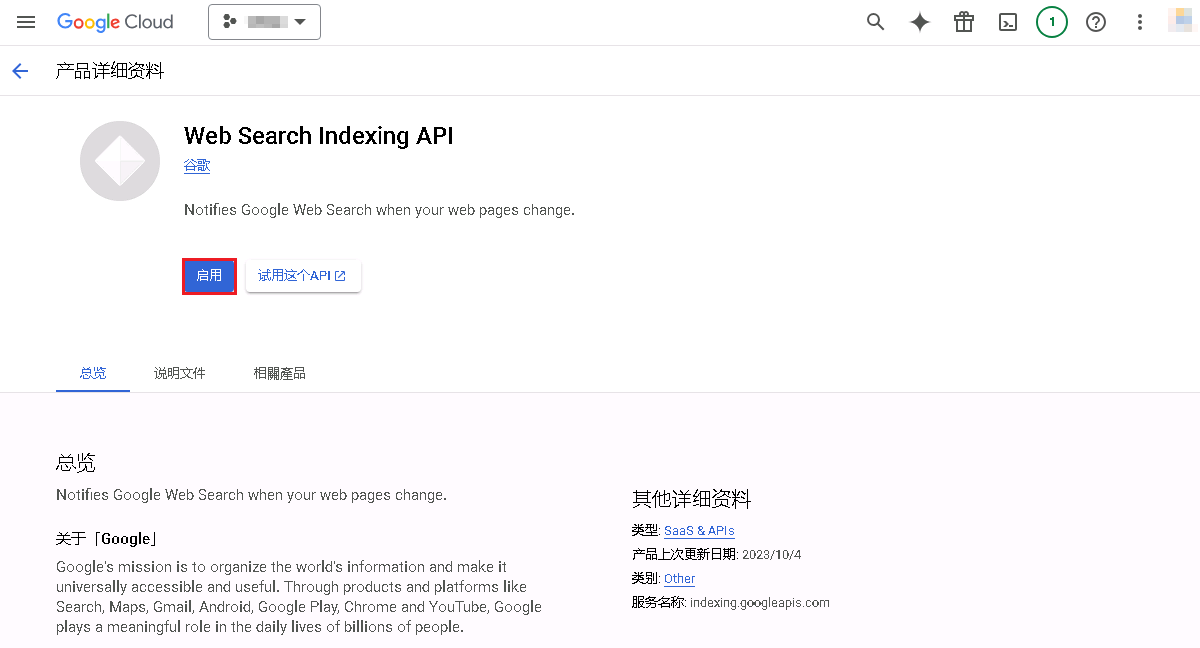Screen dimensions: 1200x648
Task: Open the 谷歌 publisher link
Action: 197,166
